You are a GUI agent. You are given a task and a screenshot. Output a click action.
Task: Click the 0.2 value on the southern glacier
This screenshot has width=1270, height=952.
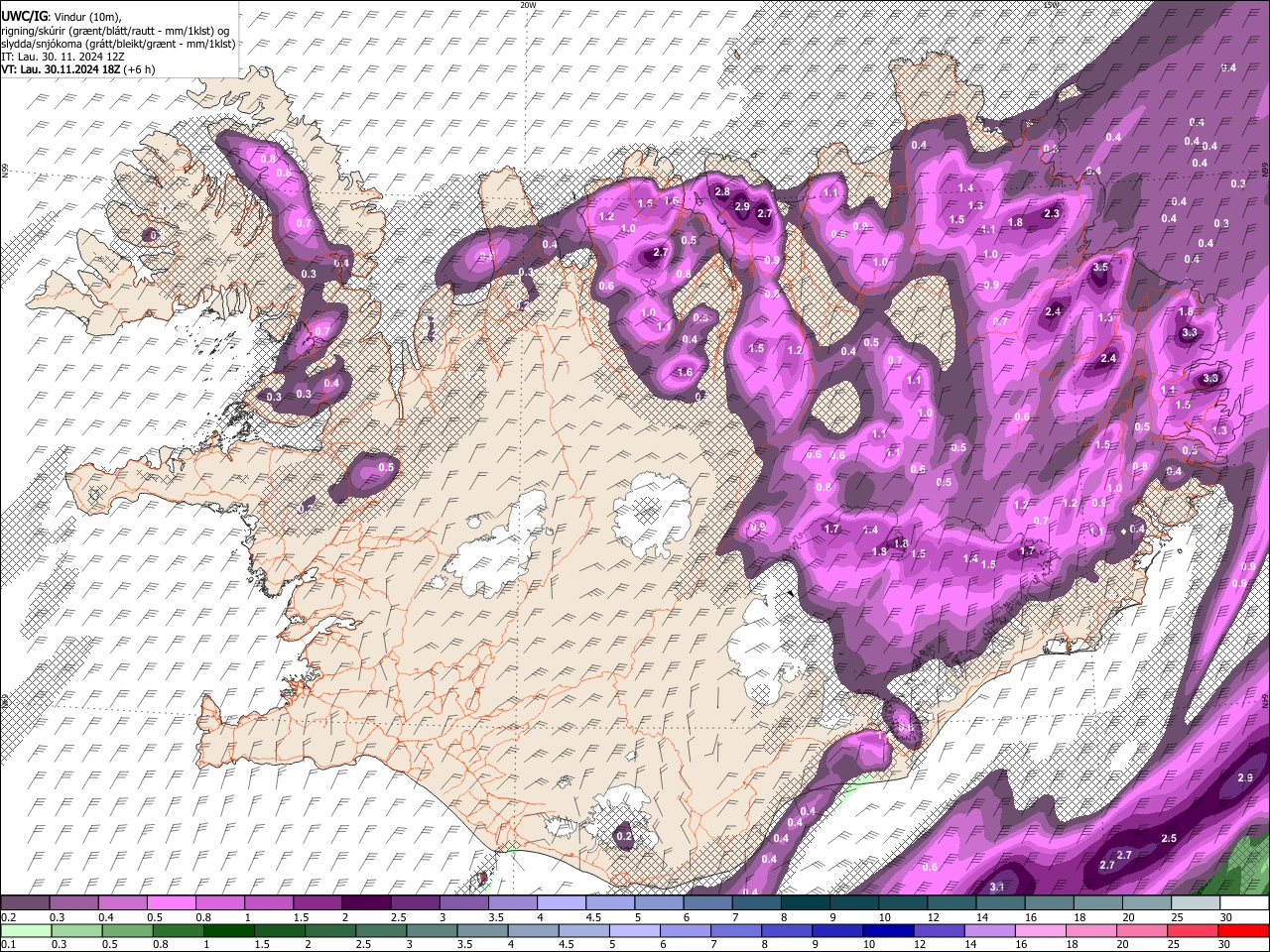(624, 837)
